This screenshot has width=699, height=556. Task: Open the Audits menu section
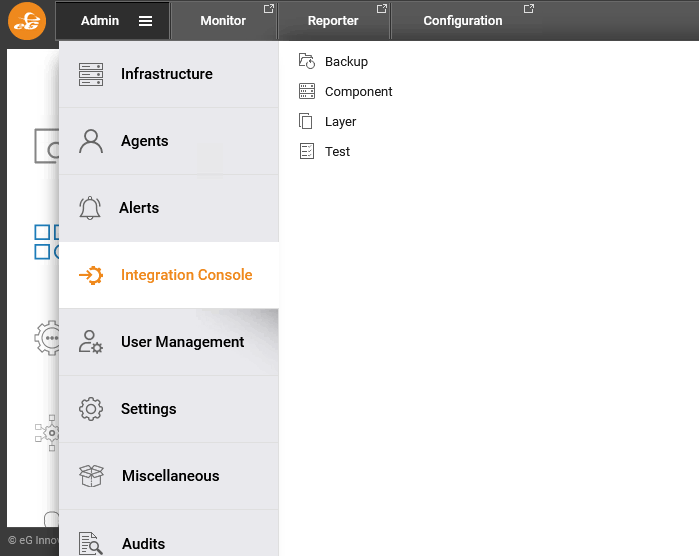click(x=169, y=533)
